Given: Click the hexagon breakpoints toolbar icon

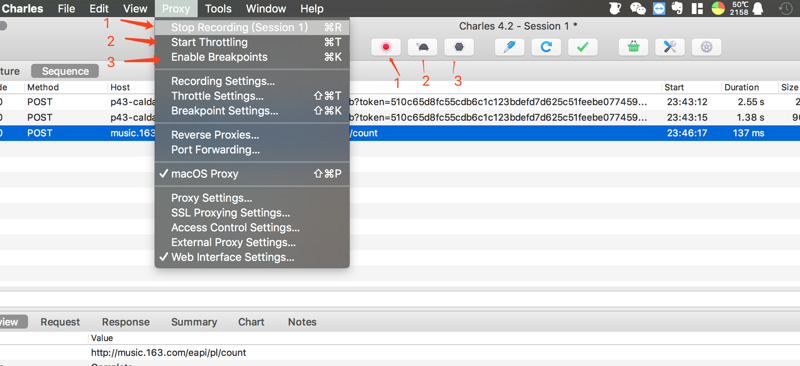Looking at the screenshot, I should pos(459,47).
